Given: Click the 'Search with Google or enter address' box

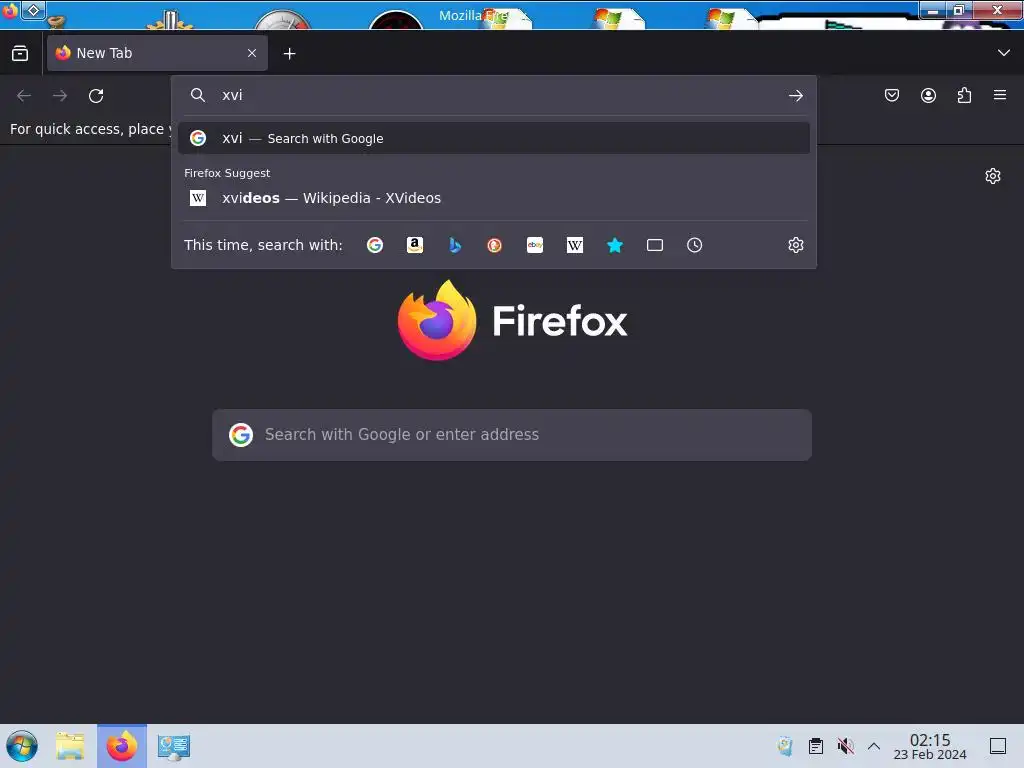Looking at the screenshot, I should click(x=512, y=435).
